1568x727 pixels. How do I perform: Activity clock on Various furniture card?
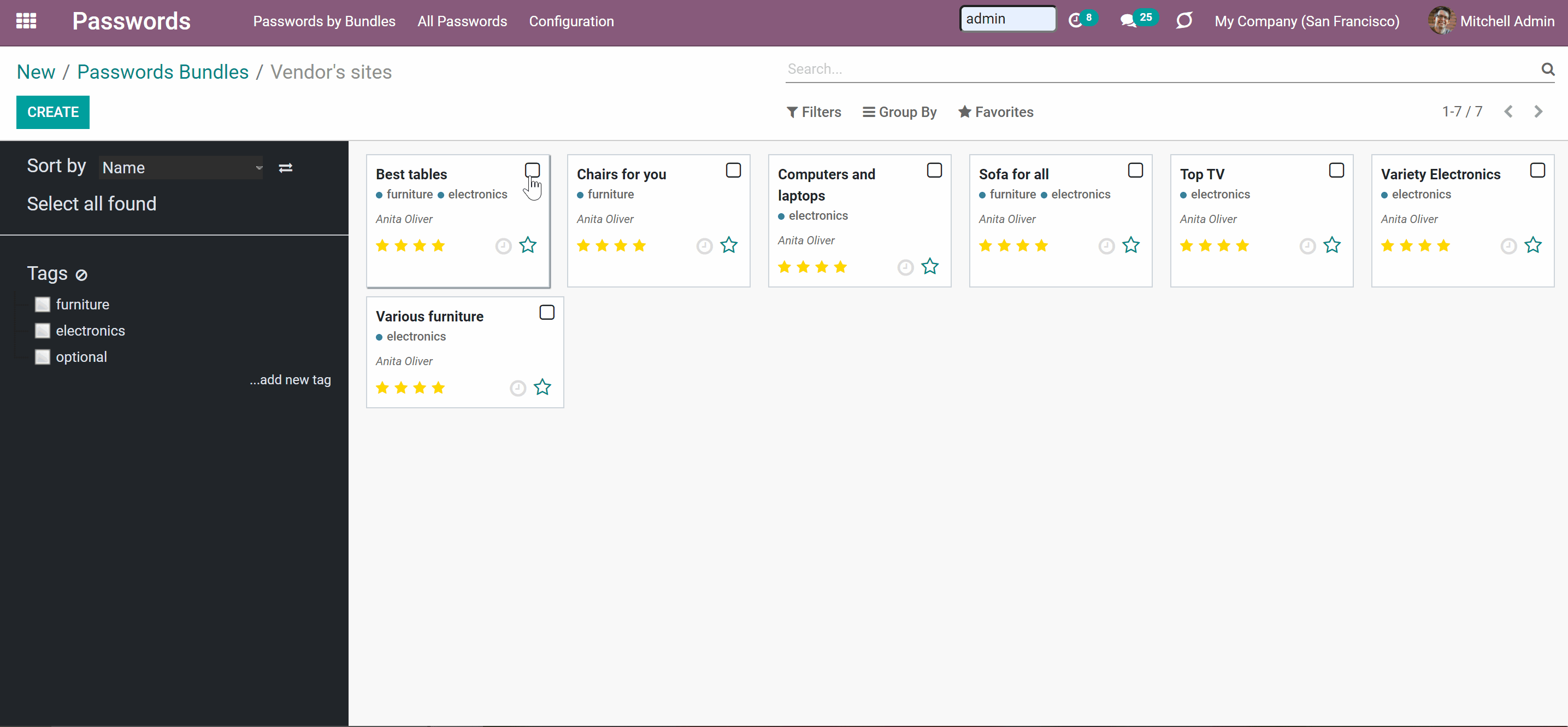pos(517,388)
